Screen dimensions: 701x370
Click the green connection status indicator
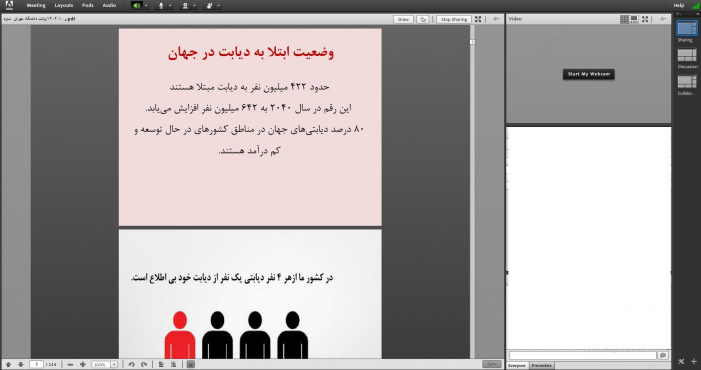[x=696, y=5]
